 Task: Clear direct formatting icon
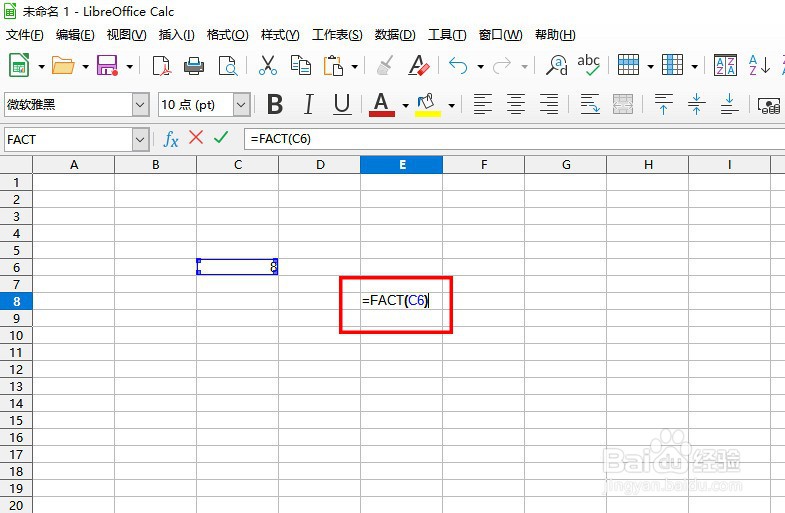pyautogui.click(x=419, y=65)
